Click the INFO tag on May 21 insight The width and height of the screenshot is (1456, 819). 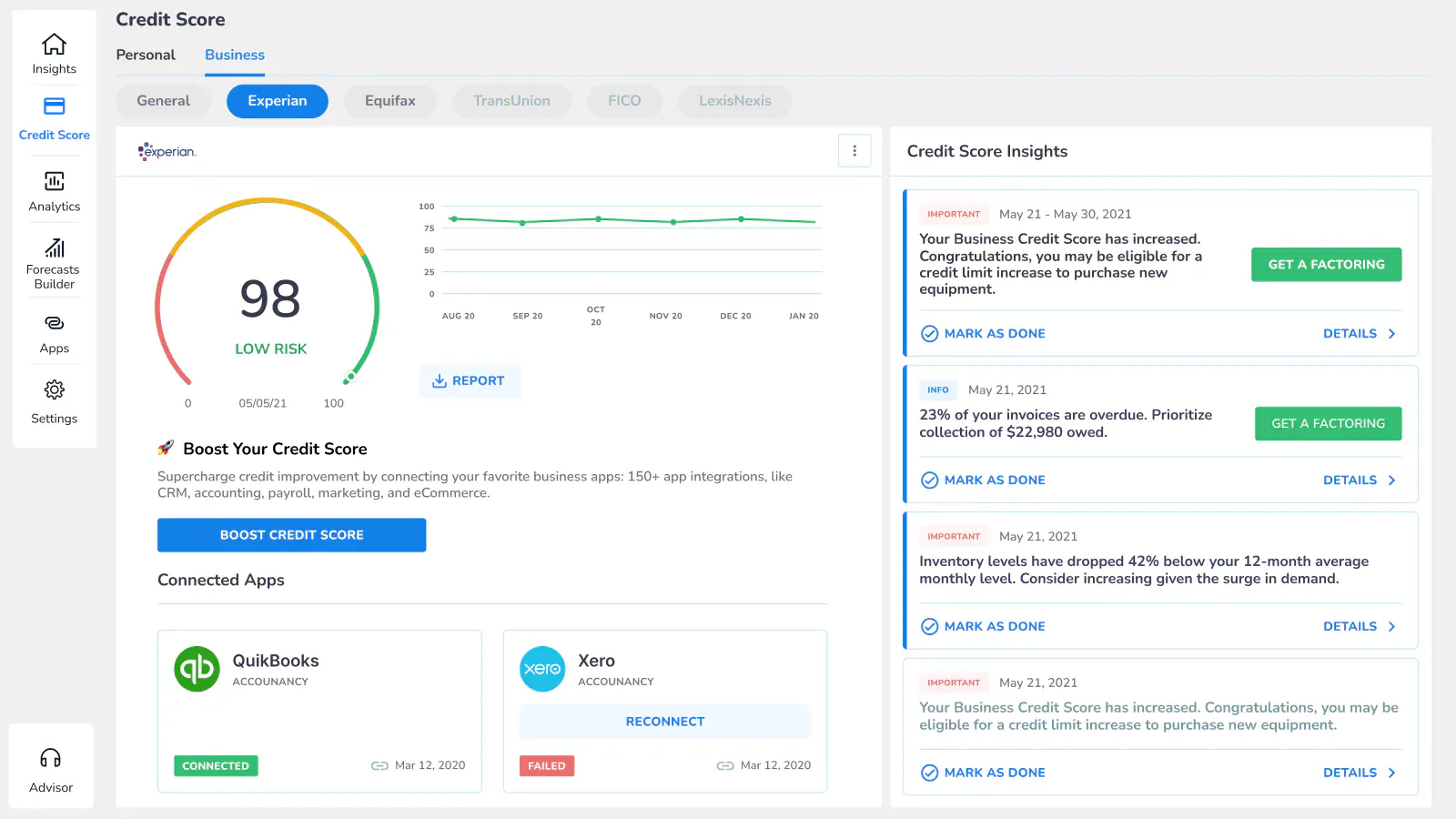tap(938, 389)
